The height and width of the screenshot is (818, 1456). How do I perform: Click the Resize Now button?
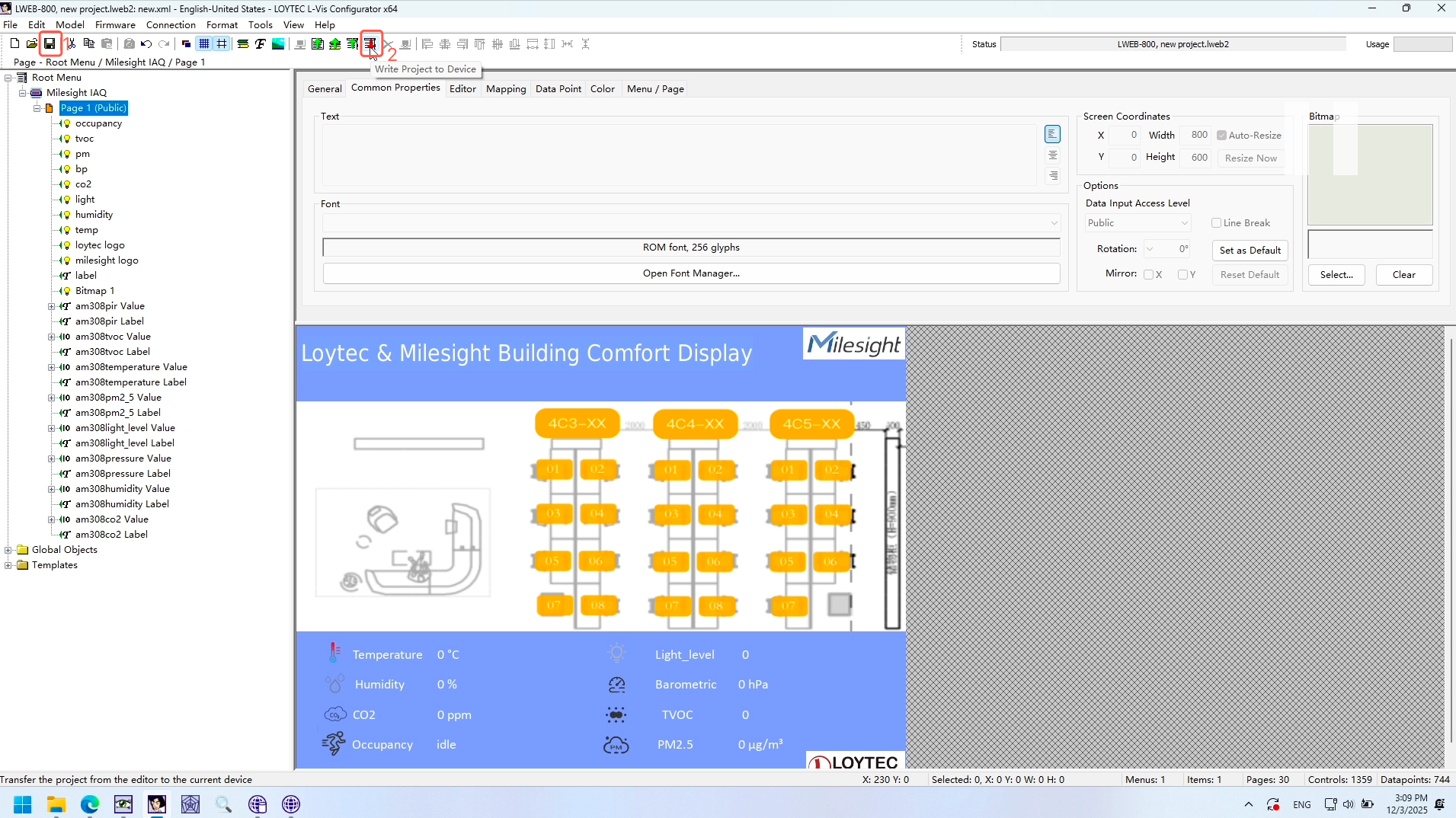pyautogui.click(x=1250, y=158)
